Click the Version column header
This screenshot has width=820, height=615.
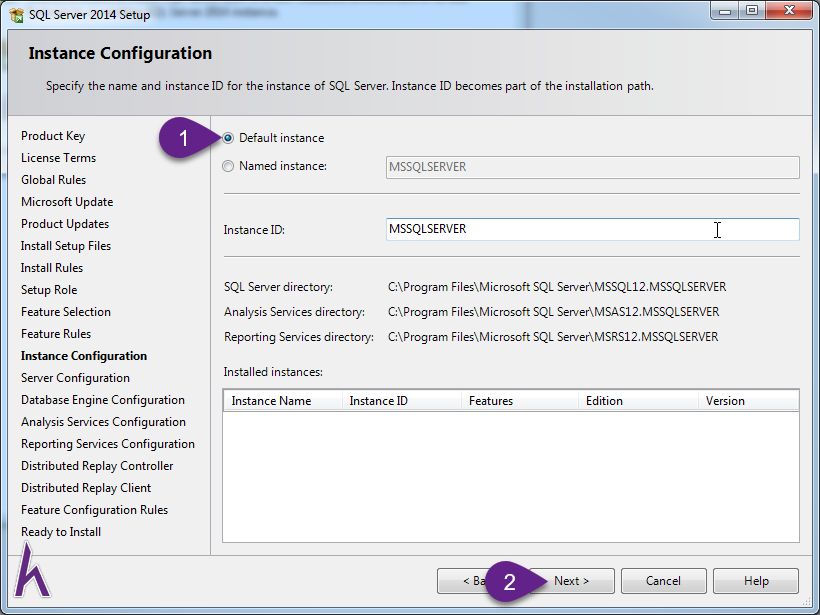pos(748,401)
